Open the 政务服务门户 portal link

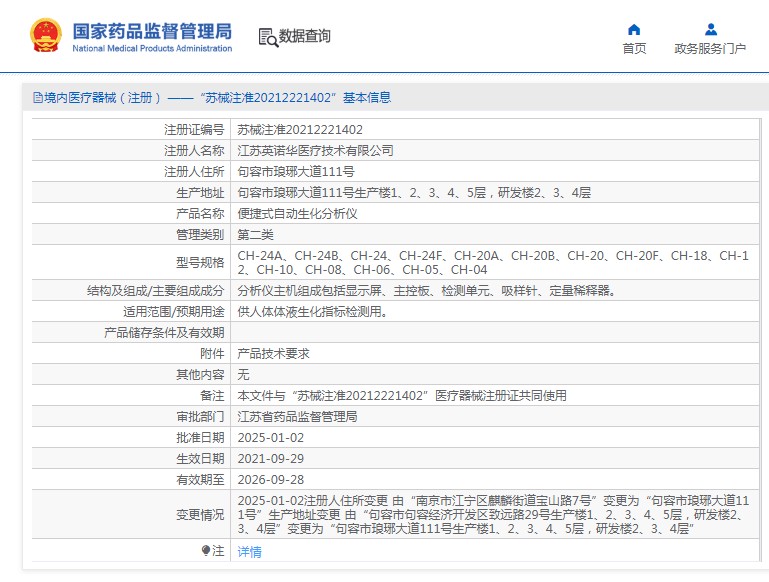(x=710, y=48)
